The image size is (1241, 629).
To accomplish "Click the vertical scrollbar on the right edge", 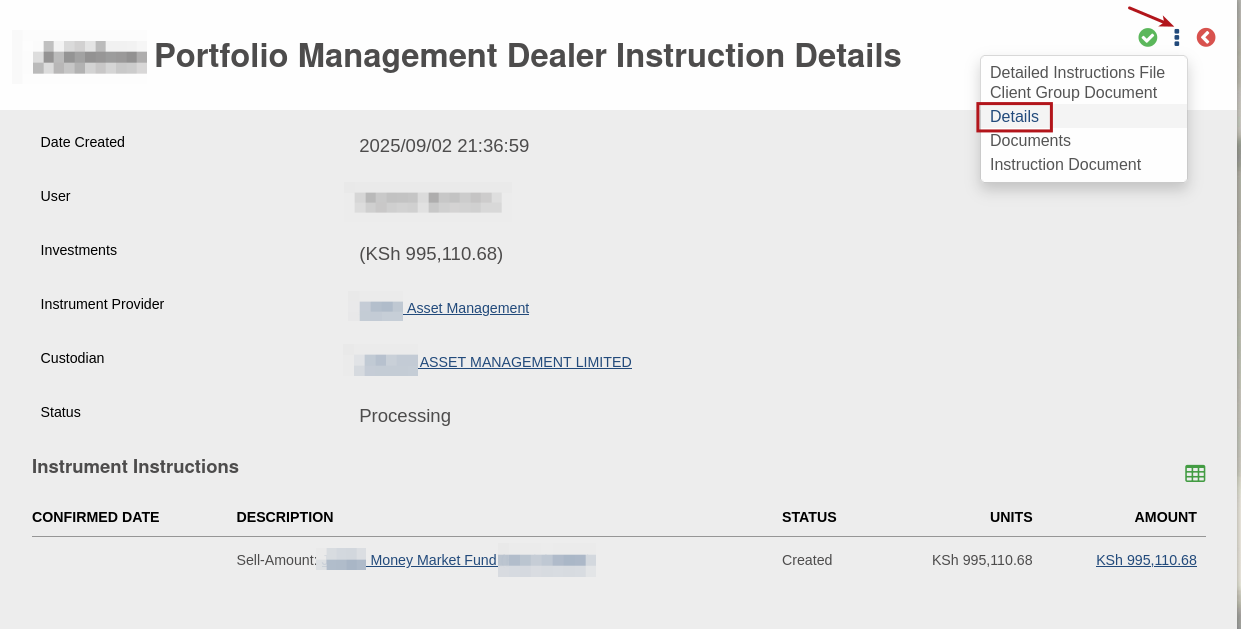I will [x=1238, y=314].
